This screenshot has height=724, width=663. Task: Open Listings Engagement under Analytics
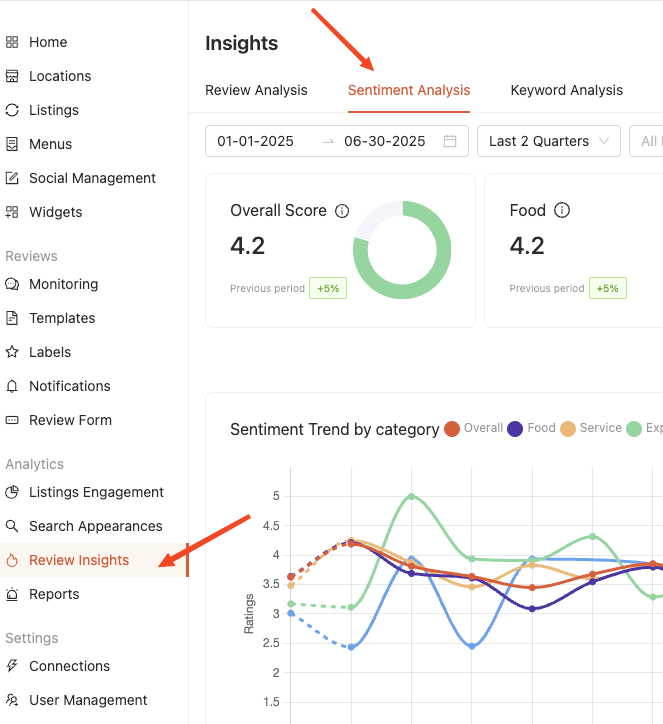96,492
